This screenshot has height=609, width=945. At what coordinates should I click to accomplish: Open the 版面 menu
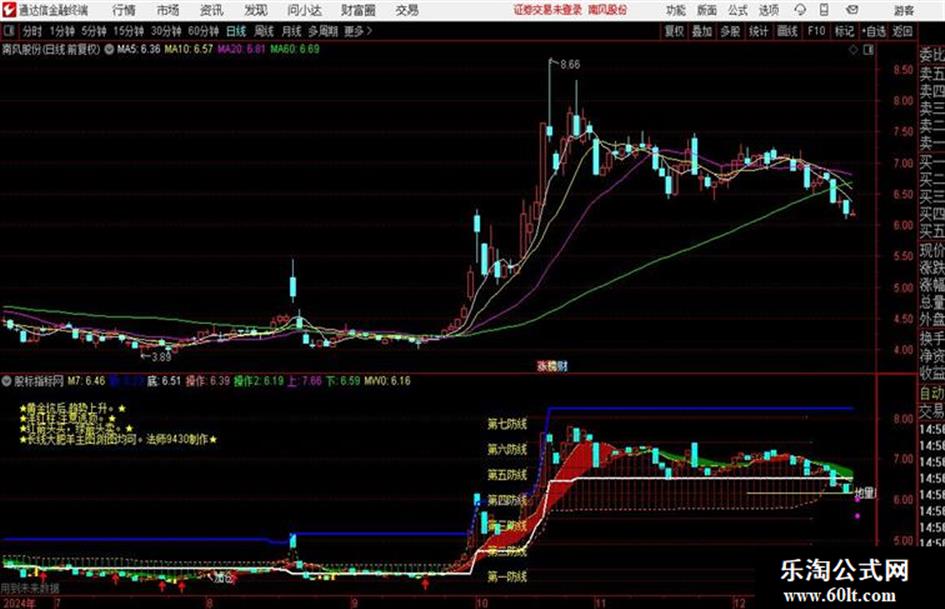point(707,10)
